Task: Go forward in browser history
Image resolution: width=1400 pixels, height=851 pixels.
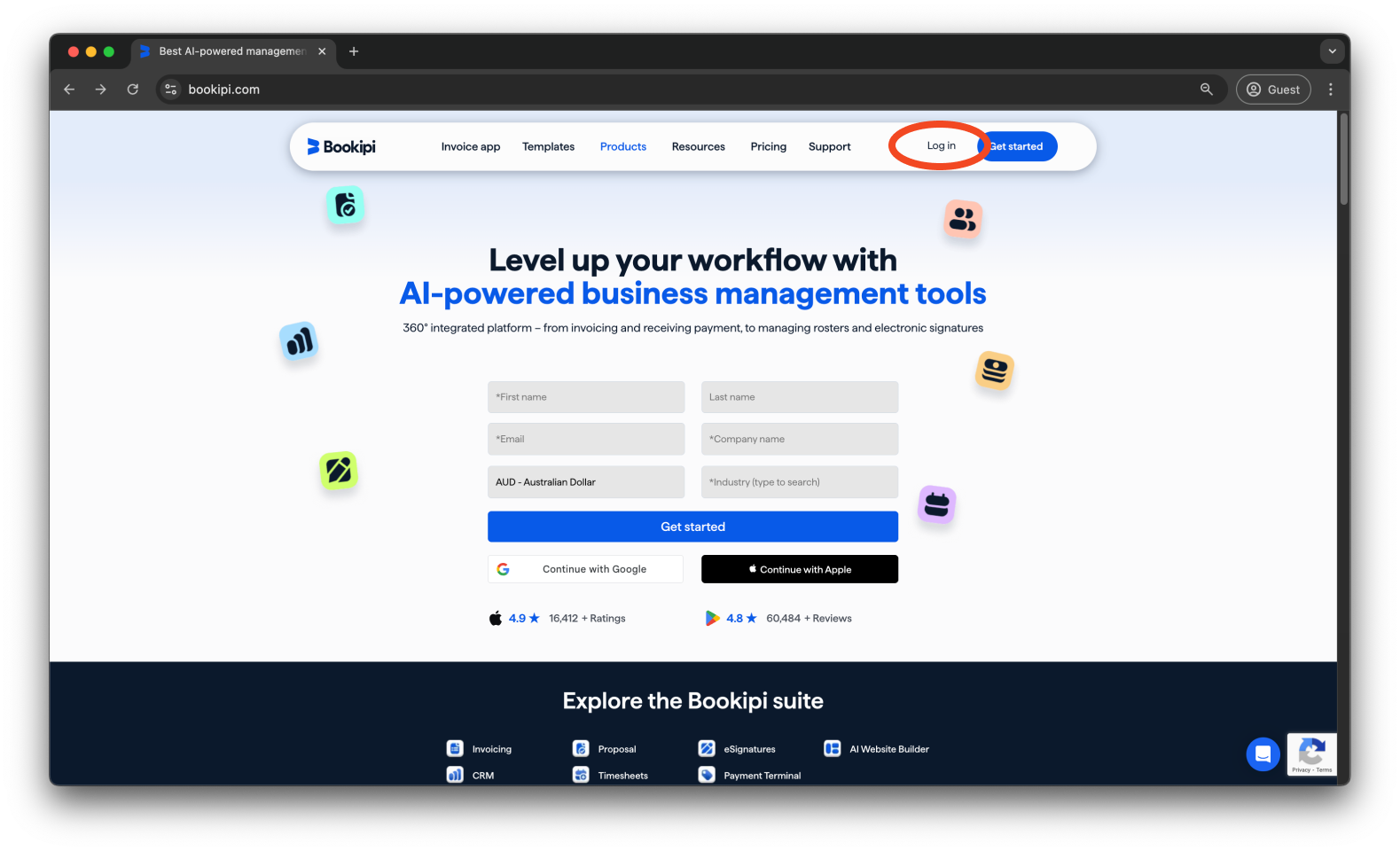Action: [x=101, y=90]
